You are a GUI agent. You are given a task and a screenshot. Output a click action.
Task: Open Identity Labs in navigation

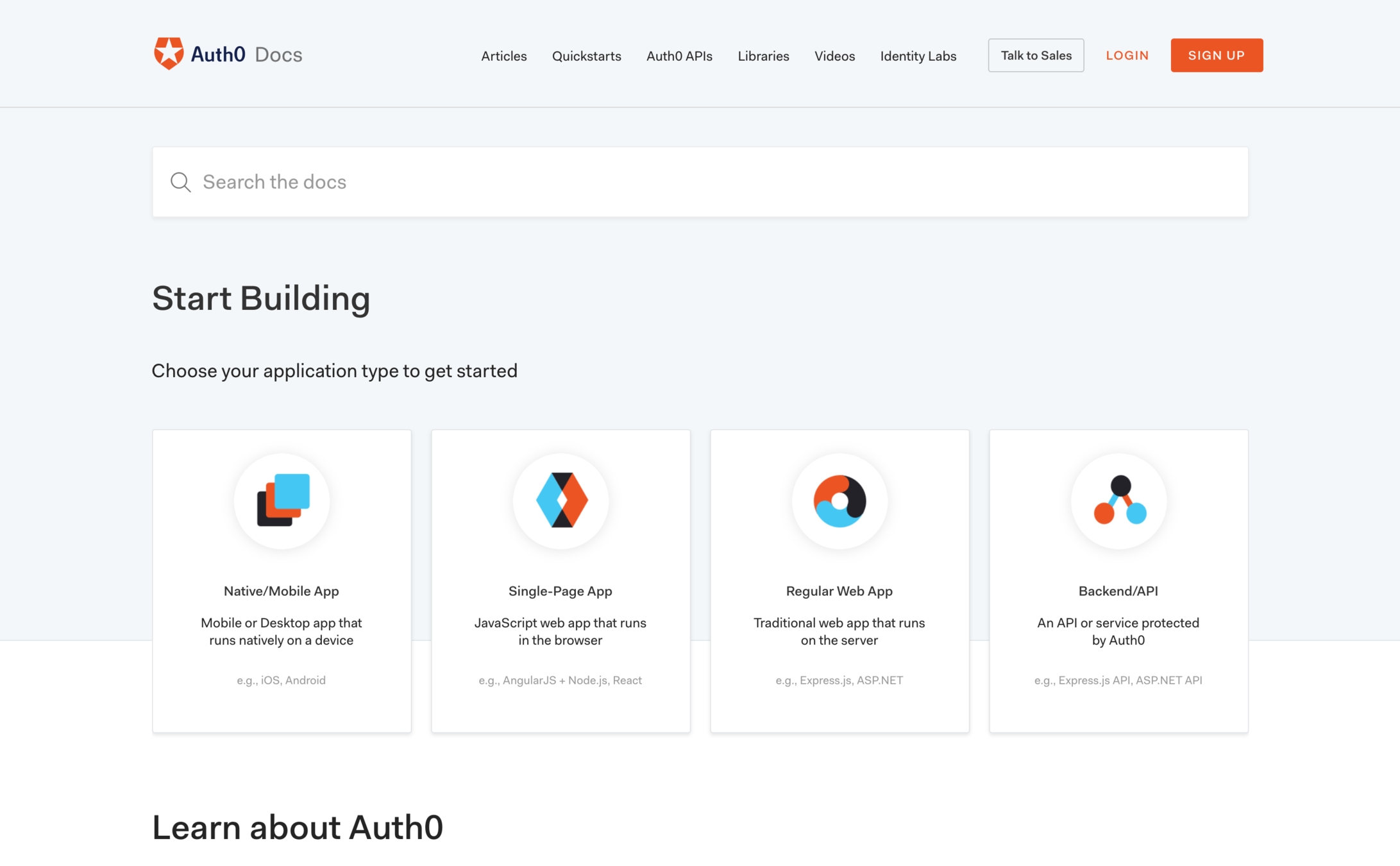coord(918,56)
